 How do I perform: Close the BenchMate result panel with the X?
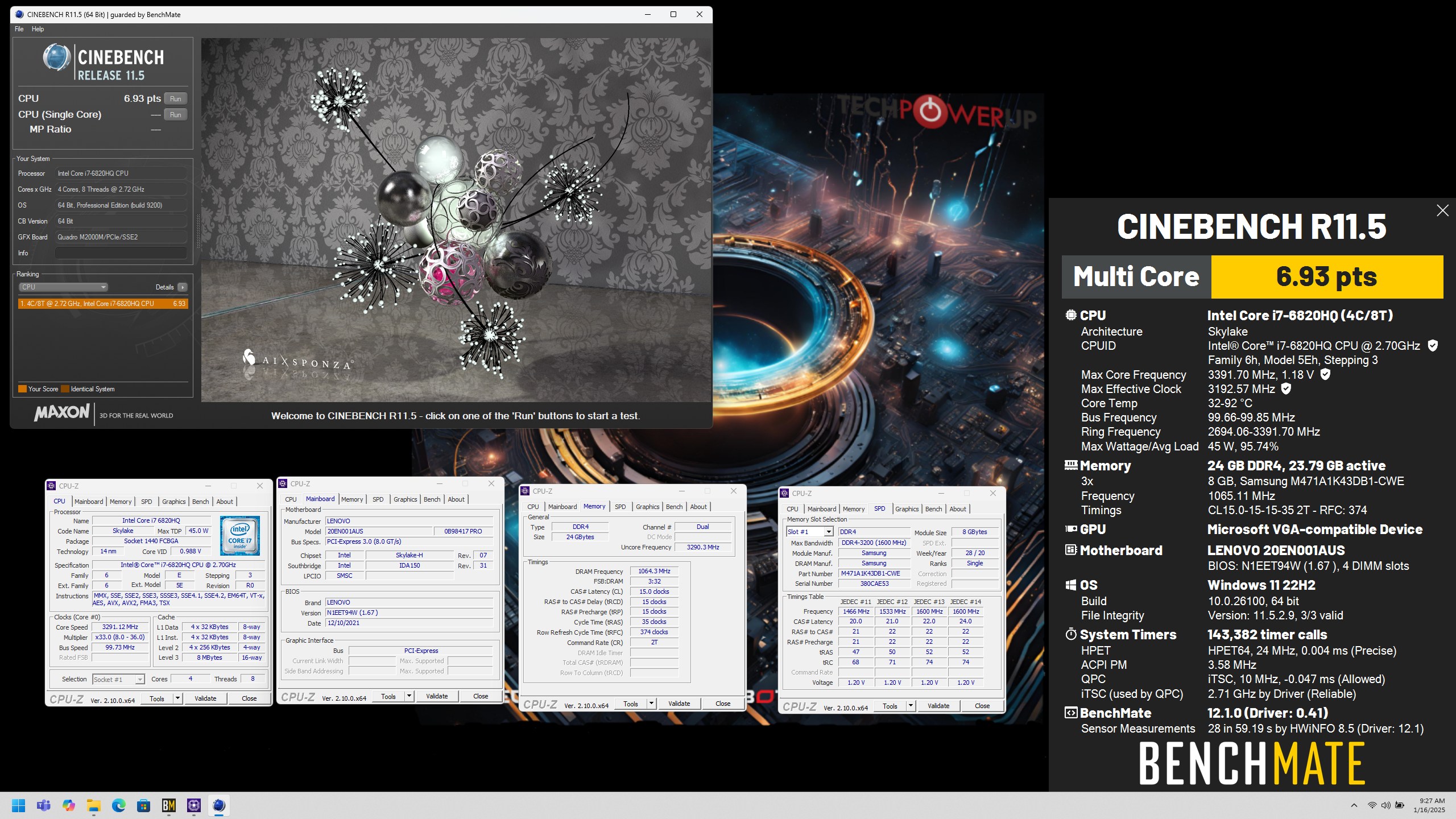click(1442, 210)
